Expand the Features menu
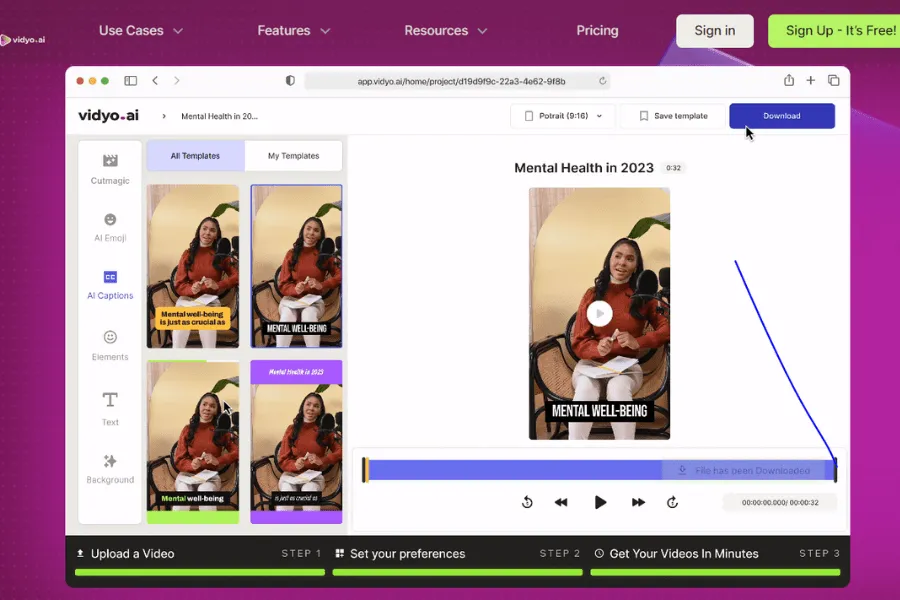 coord(293,30)
